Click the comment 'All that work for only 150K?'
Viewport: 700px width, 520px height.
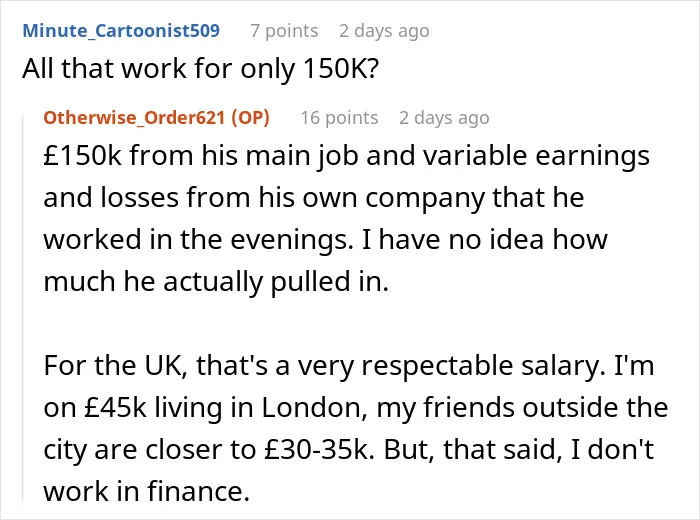tap(200, 69)
